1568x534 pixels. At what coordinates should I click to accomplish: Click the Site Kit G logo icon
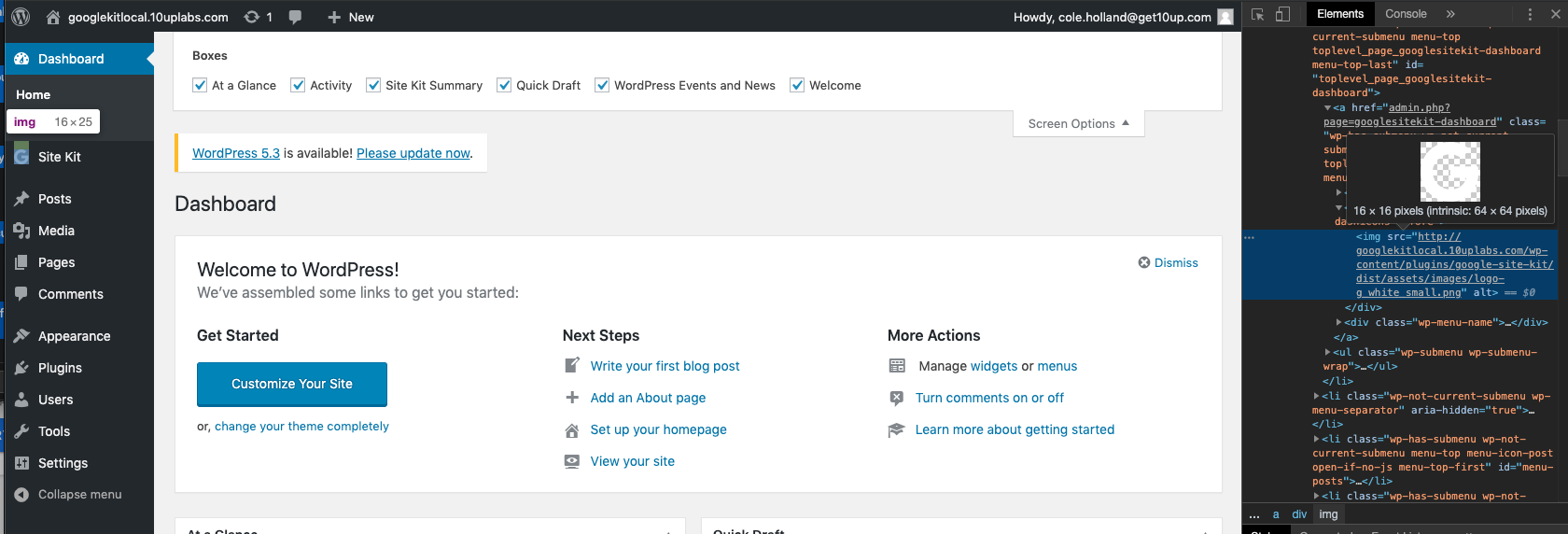tap(21, 156)
